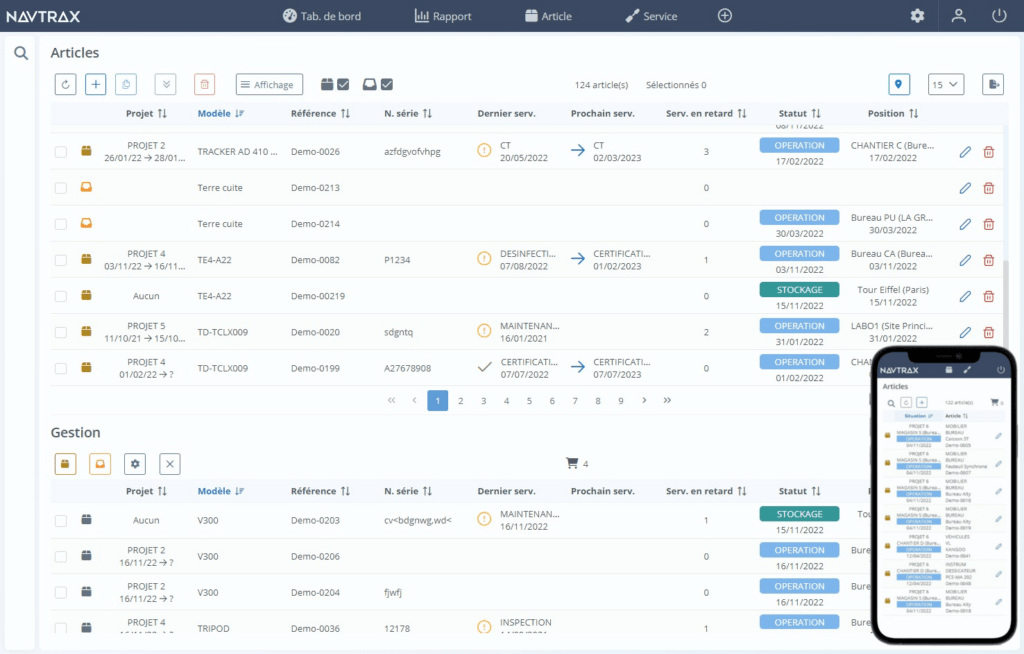The width and height of the screenshot is (1024, 654).
Task: Open the map location view icon
Action: [x=899, y=84]
